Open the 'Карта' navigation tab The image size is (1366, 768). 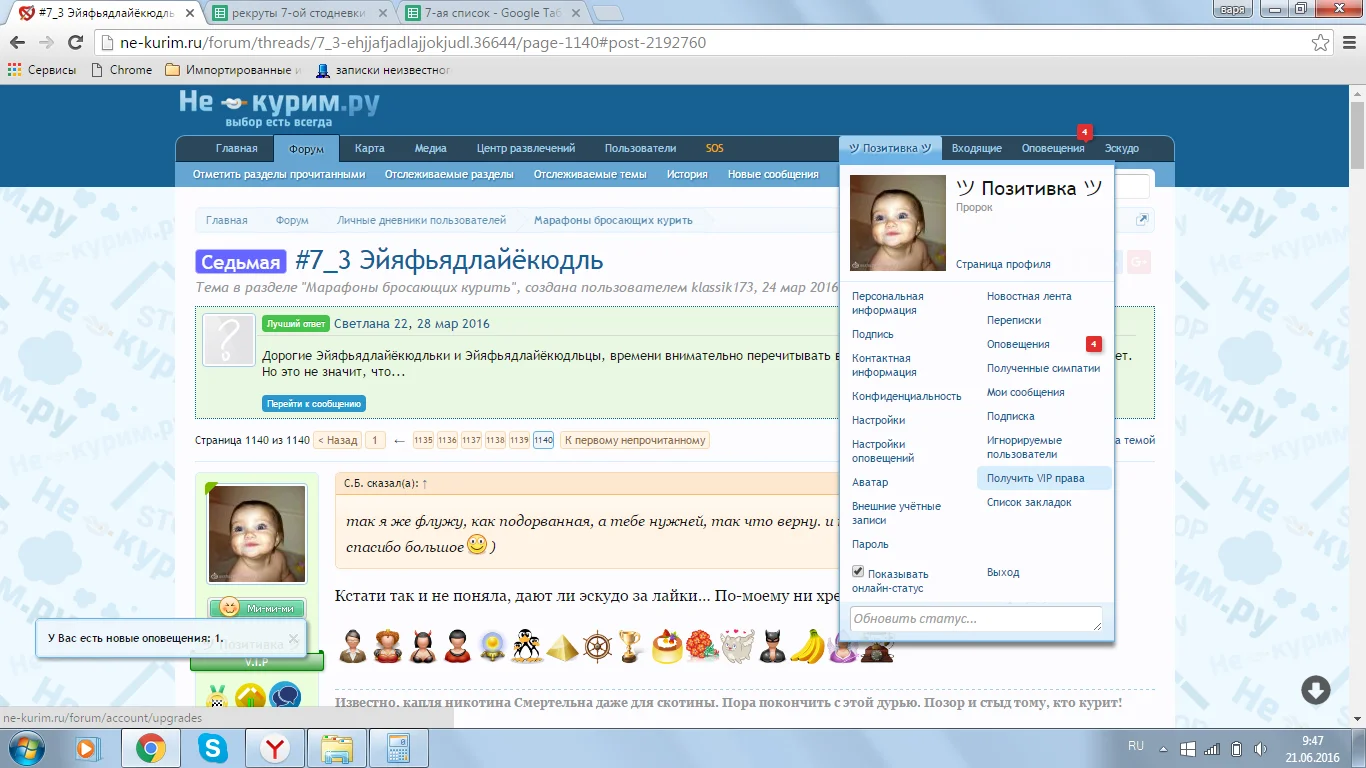370,148
